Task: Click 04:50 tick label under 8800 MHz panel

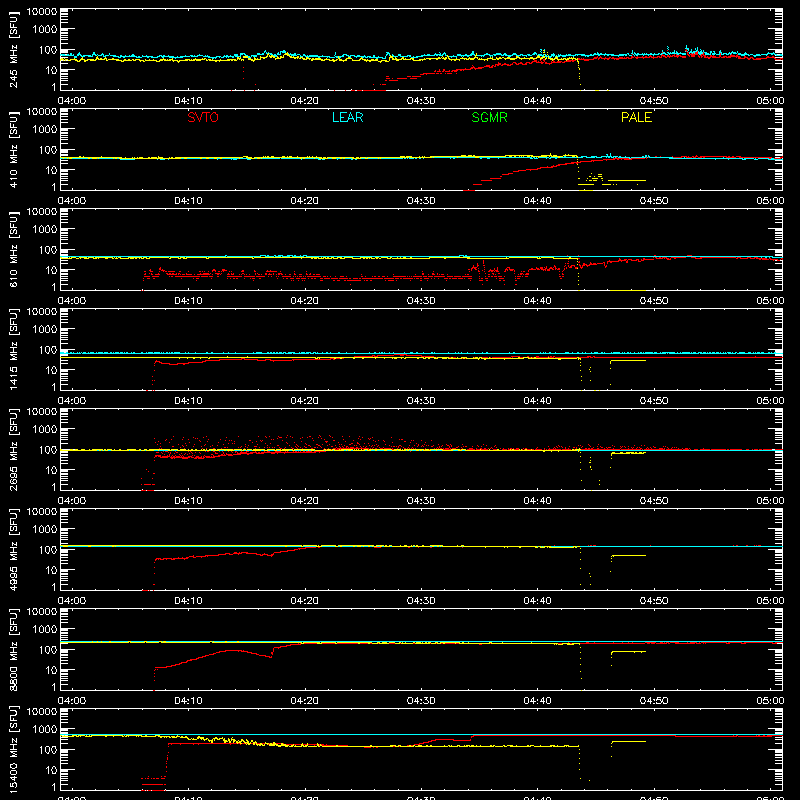Action: coord(654,701)
